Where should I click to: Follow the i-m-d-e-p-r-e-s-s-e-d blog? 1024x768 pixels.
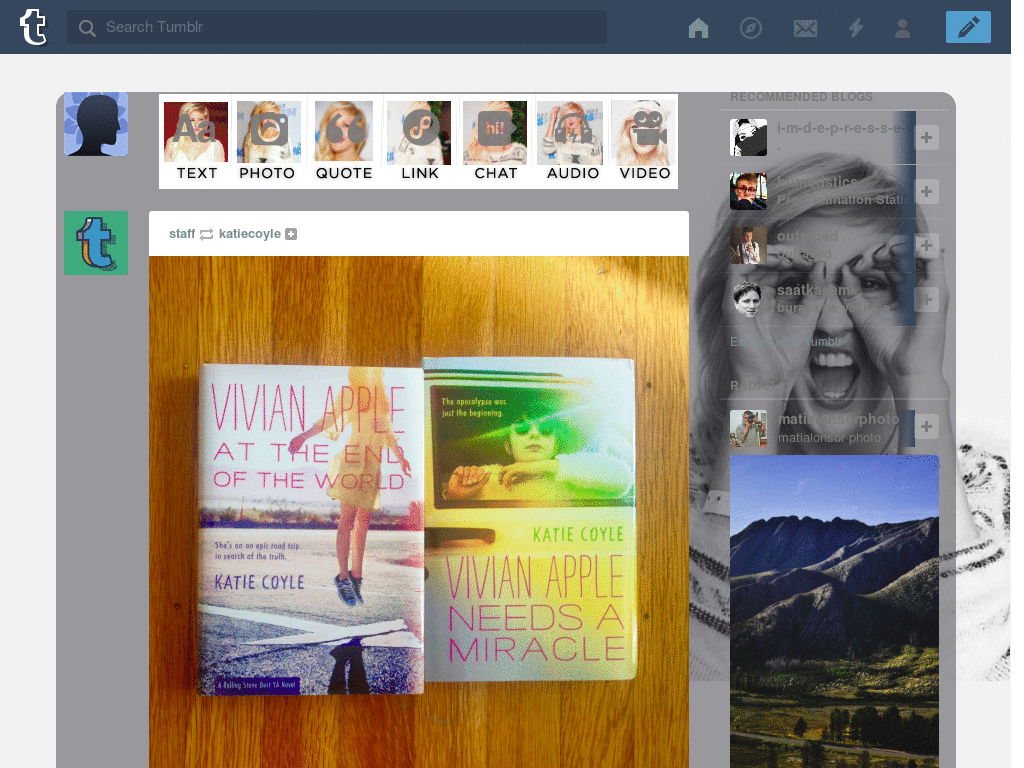coord(926,137)
